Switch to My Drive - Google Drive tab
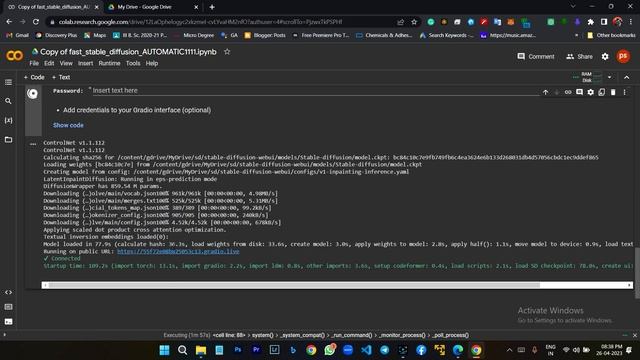This screenshot has height=360, width=640. pos(152,7)
